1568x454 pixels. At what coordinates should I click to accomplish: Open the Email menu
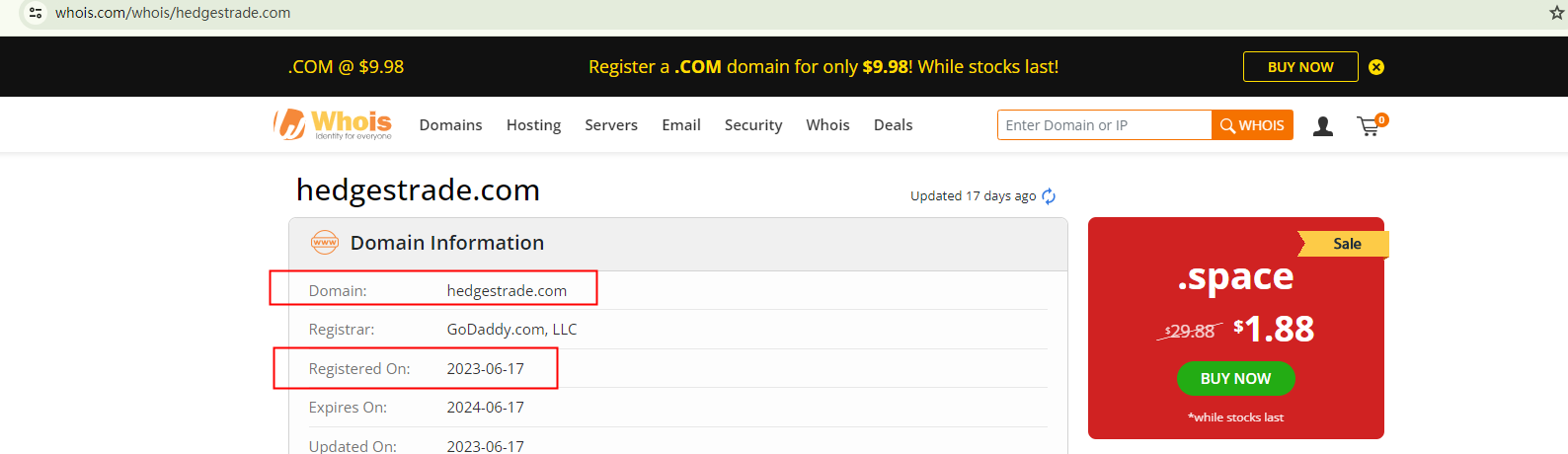tap(681, 125)
